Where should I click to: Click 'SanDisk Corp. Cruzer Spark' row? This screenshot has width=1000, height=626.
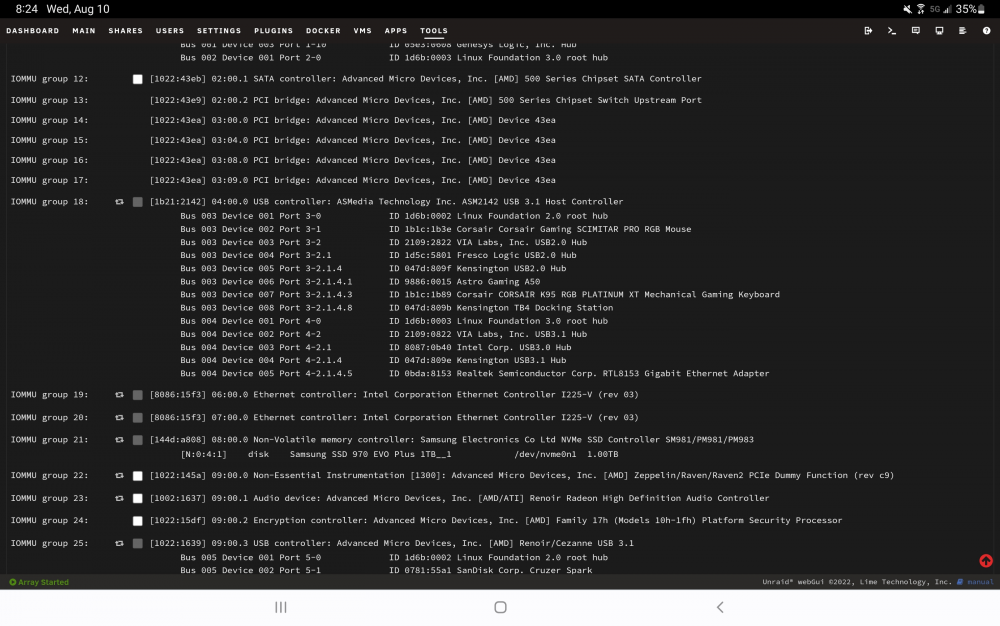click(386, 571)
